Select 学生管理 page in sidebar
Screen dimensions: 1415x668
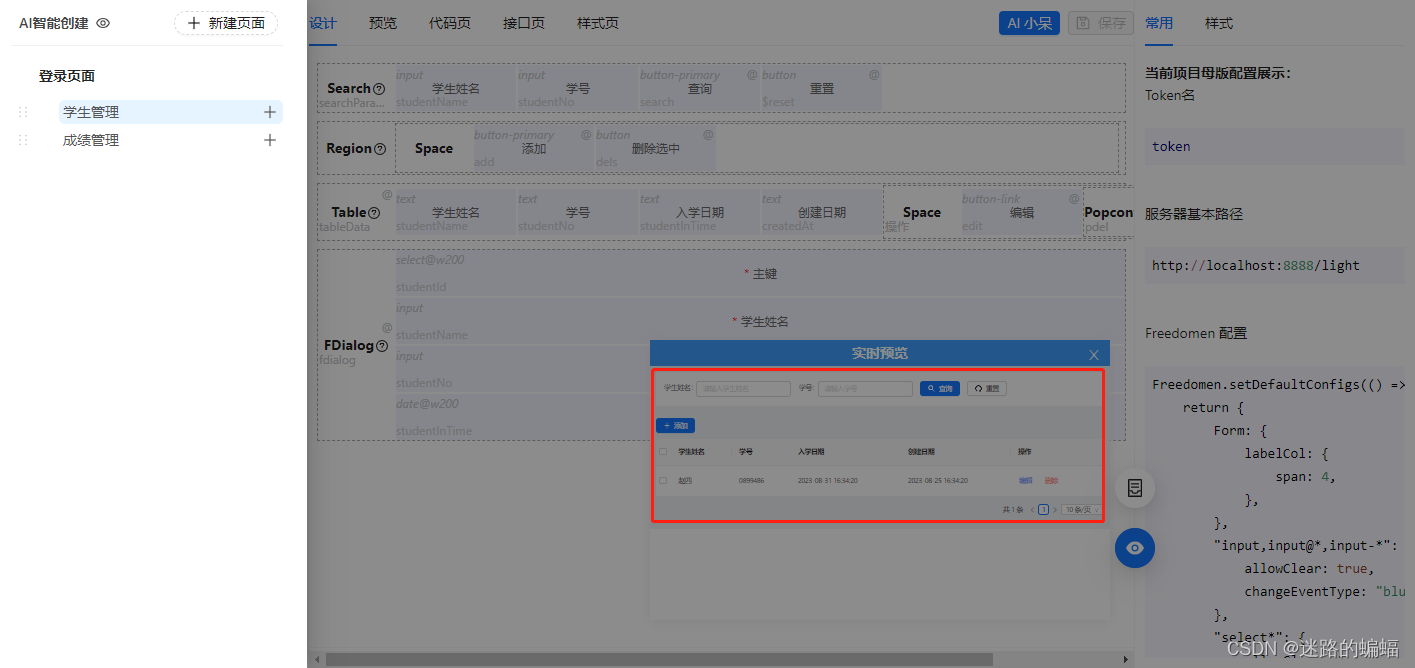tap(170, 112)
